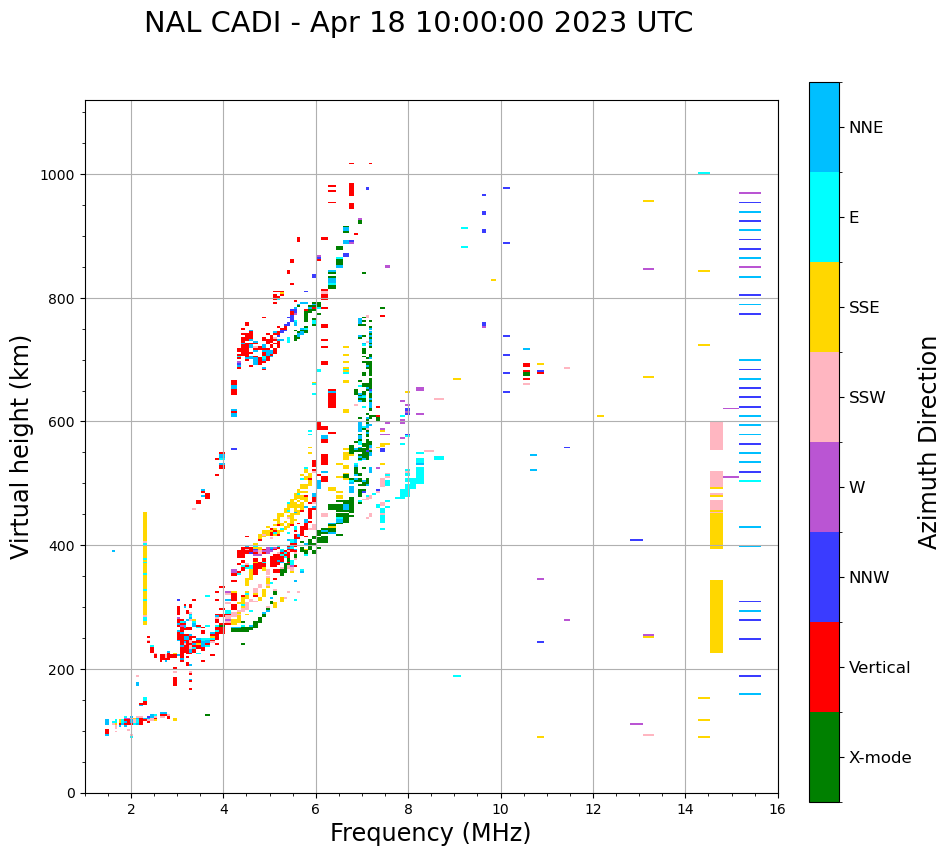Click the pink block near 14.7 MHz
The height and width of the screenshot is (856, 951).
point(716,436)
